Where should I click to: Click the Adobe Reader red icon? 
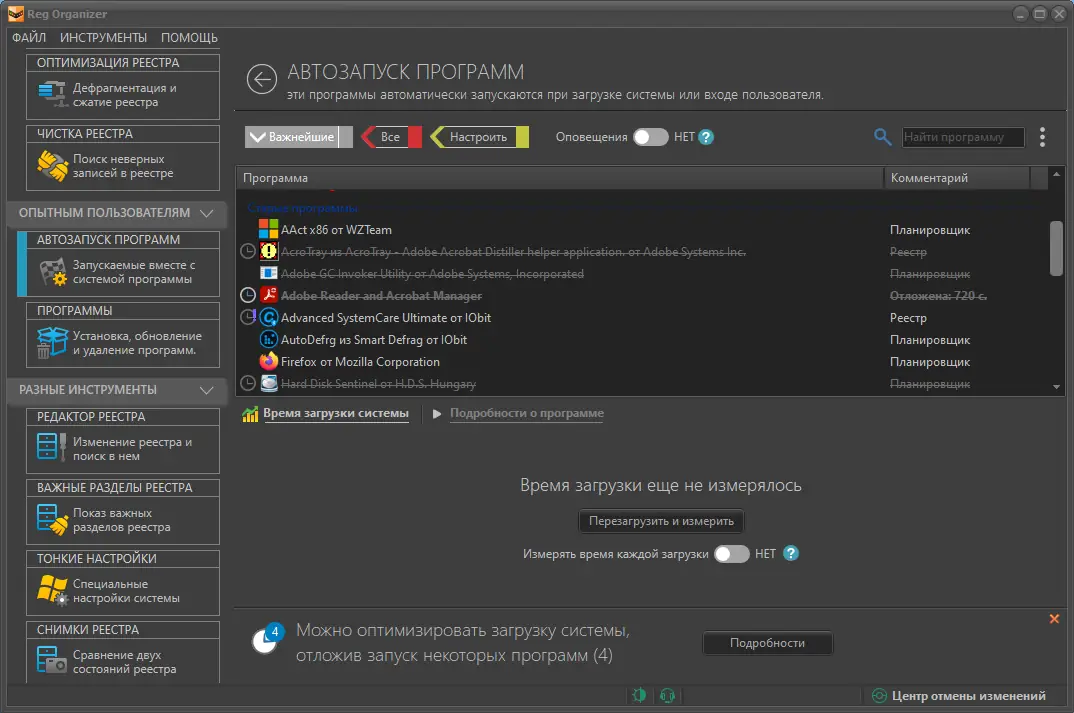click(268, 295)
